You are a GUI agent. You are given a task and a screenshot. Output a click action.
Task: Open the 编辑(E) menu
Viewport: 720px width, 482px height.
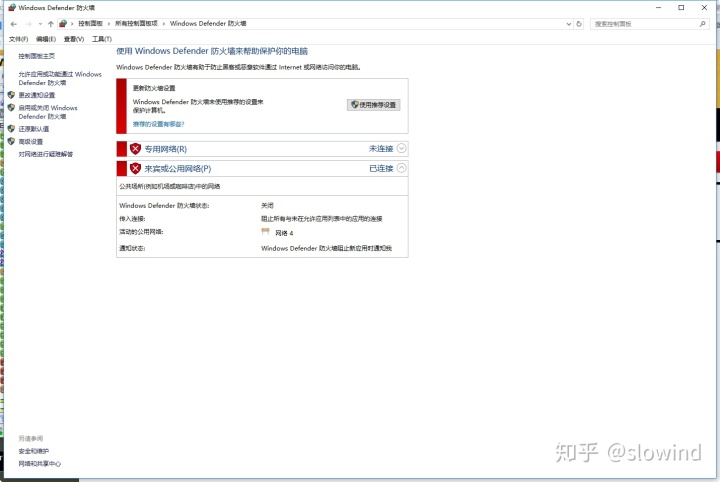pyautogui.click(x=46, y=39)
